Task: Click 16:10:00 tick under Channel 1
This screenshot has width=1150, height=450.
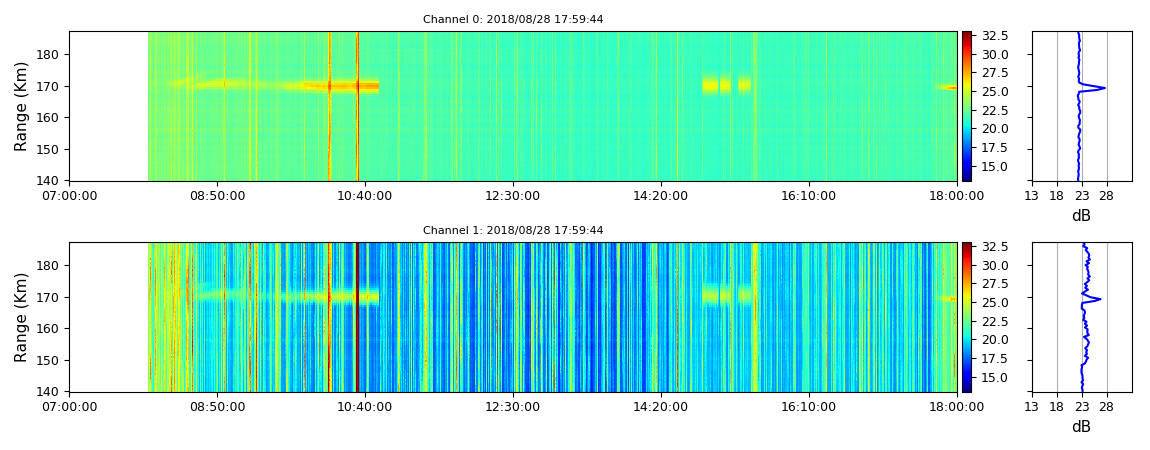Action: [810, 407]
